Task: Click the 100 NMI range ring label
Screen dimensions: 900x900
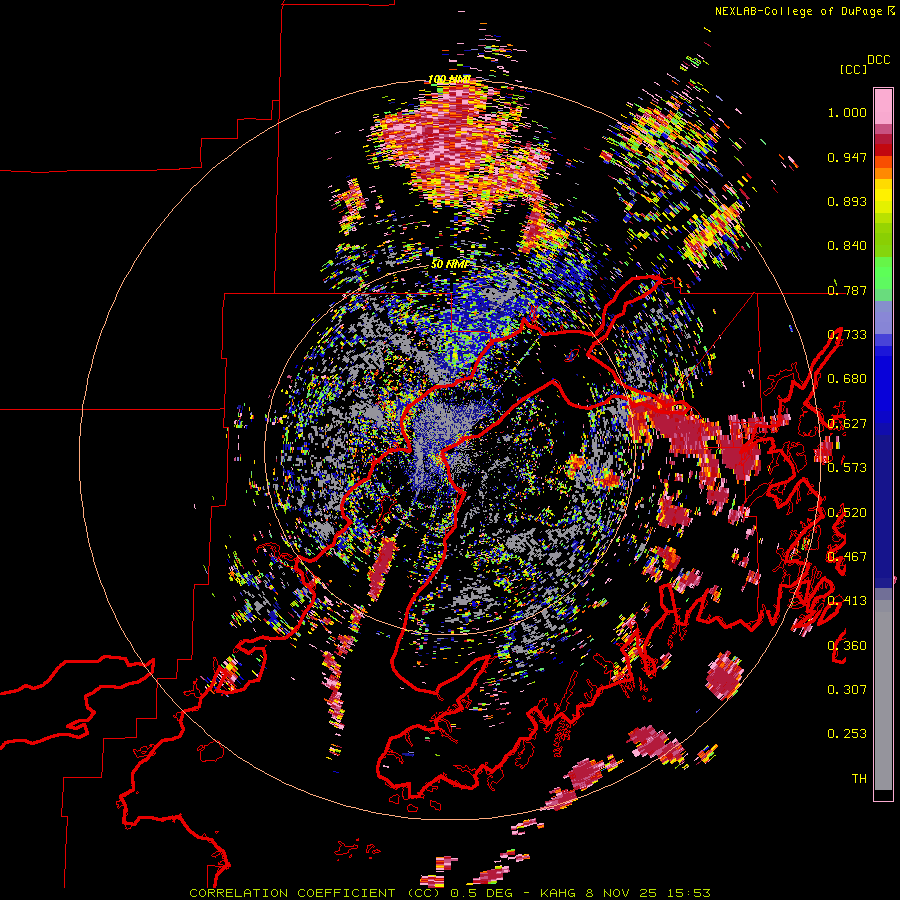Action: click(449, 79)
